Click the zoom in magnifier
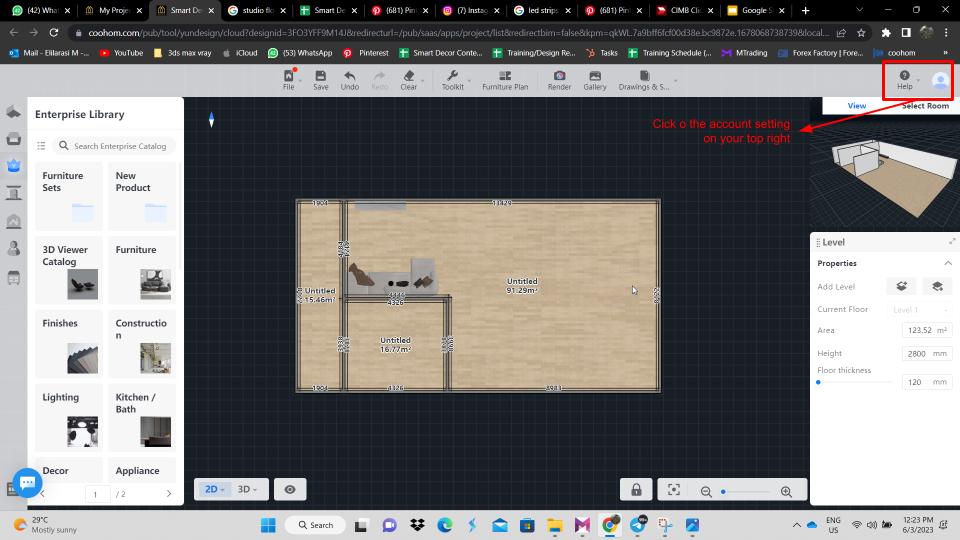Image resolution: width=960 pixels, height=540 pixels. [786, 491]
